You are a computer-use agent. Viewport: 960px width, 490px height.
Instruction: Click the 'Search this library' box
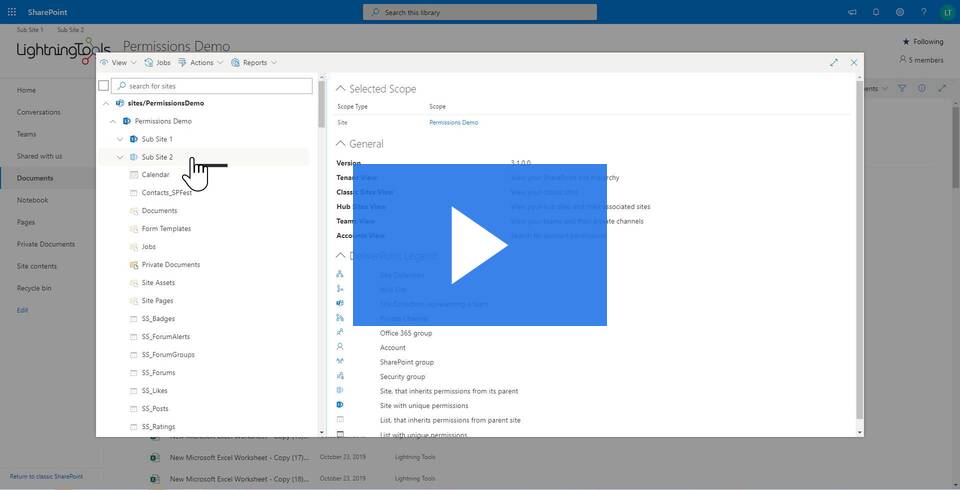click(x=479, y=12)
